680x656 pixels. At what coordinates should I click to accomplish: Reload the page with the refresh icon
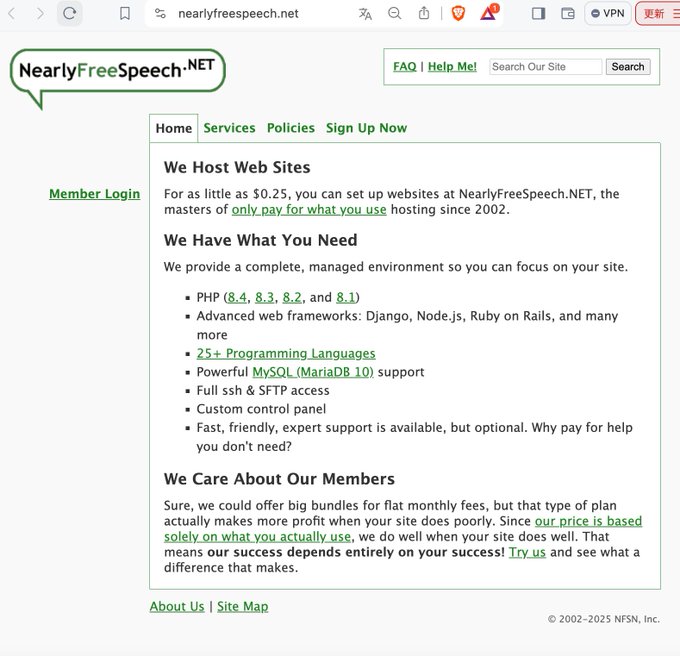tap(70, 13)
